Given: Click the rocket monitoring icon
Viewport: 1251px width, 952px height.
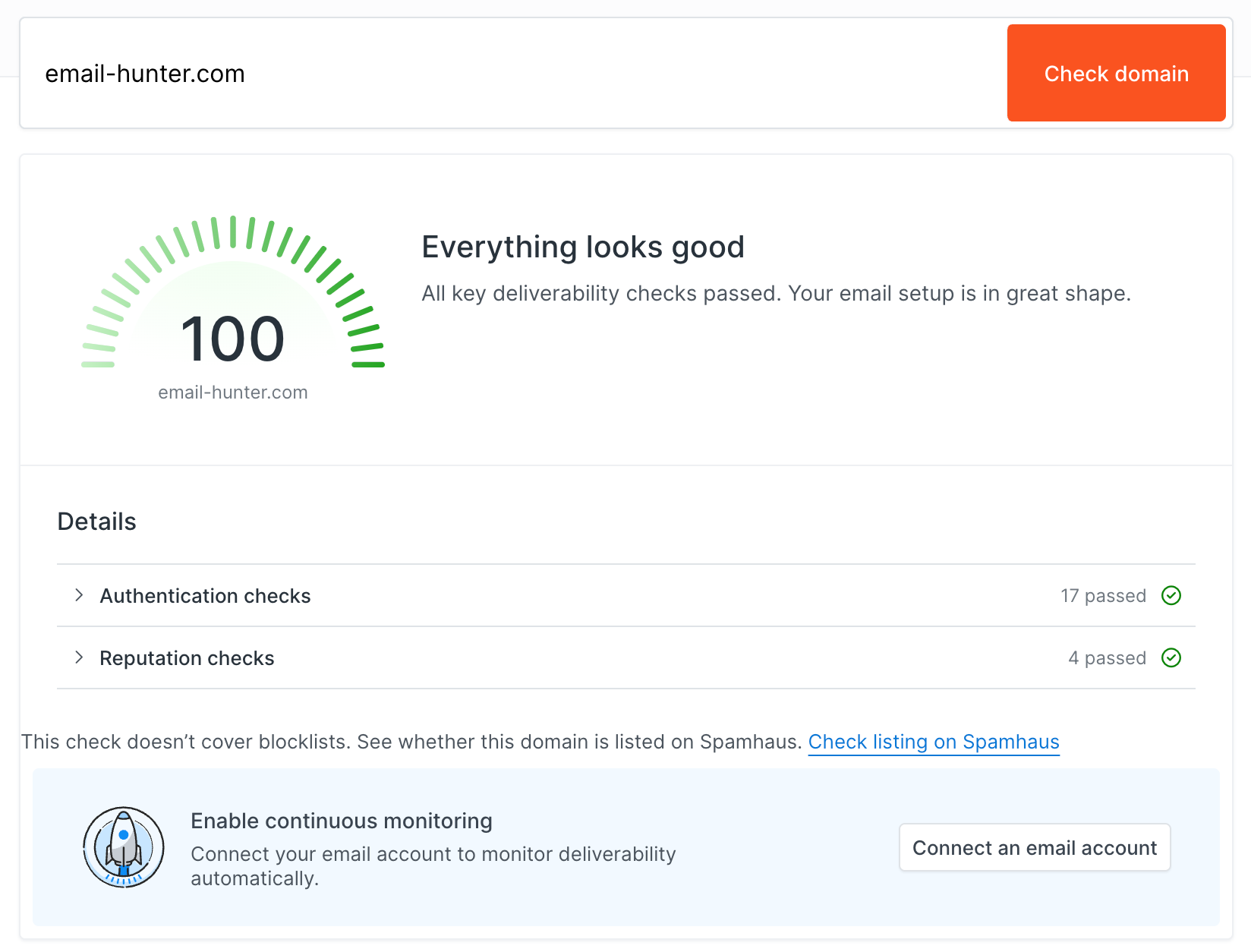Looking at the screenshot, I should coord(124,847).
